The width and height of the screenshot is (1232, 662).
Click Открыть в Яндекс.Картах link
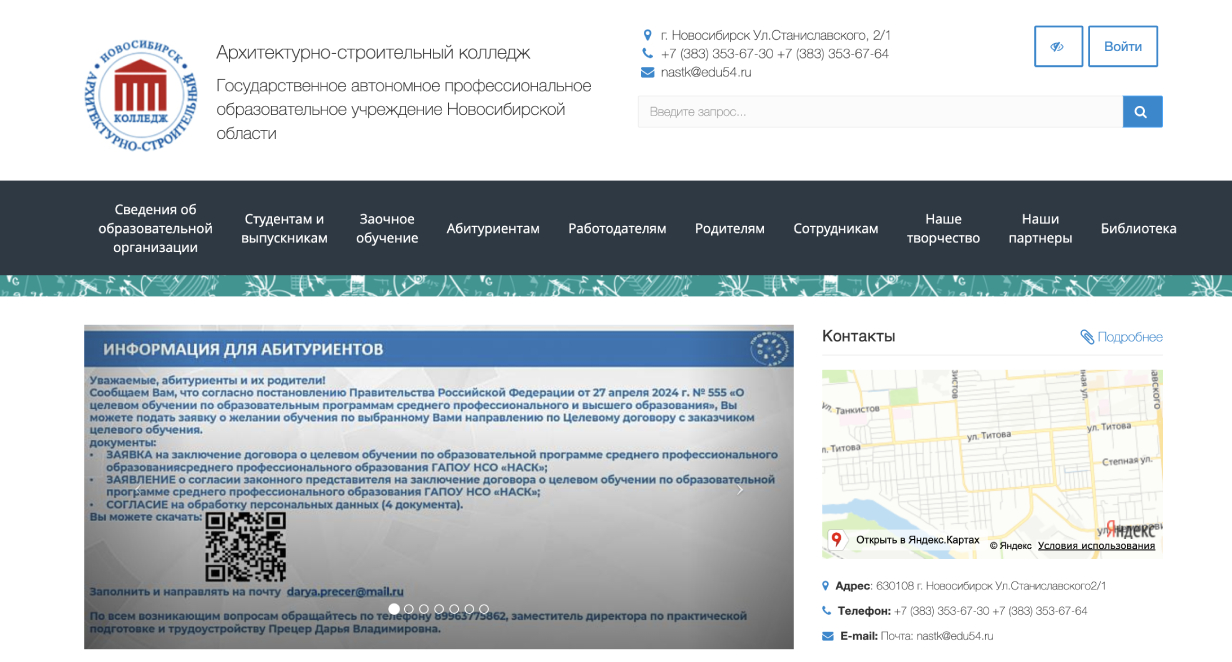click(918, 540)
